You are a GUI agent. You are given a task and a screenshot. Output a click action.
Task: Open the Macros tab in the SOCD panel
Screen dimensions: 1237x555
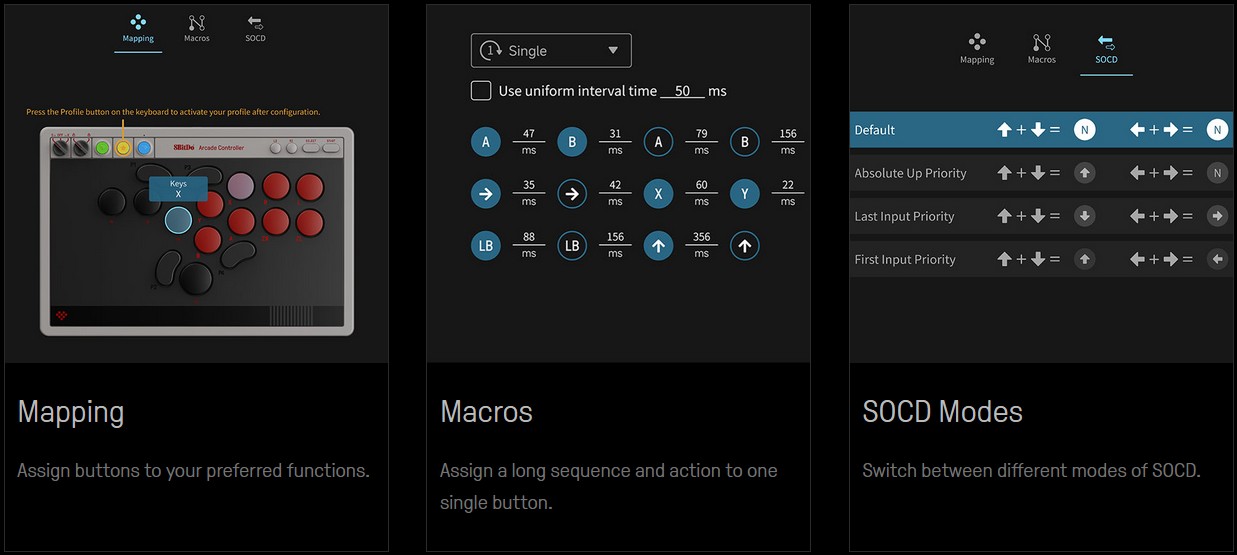point(1041,48)
